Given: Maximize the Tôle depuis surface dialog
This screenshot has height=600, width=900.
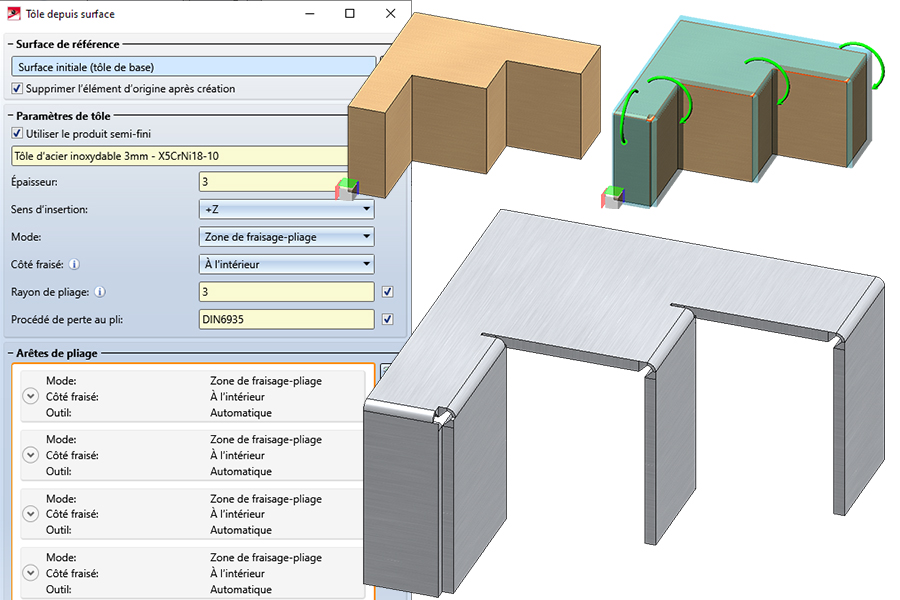Looking at the screenshot, I should click(x=349, y=14).
